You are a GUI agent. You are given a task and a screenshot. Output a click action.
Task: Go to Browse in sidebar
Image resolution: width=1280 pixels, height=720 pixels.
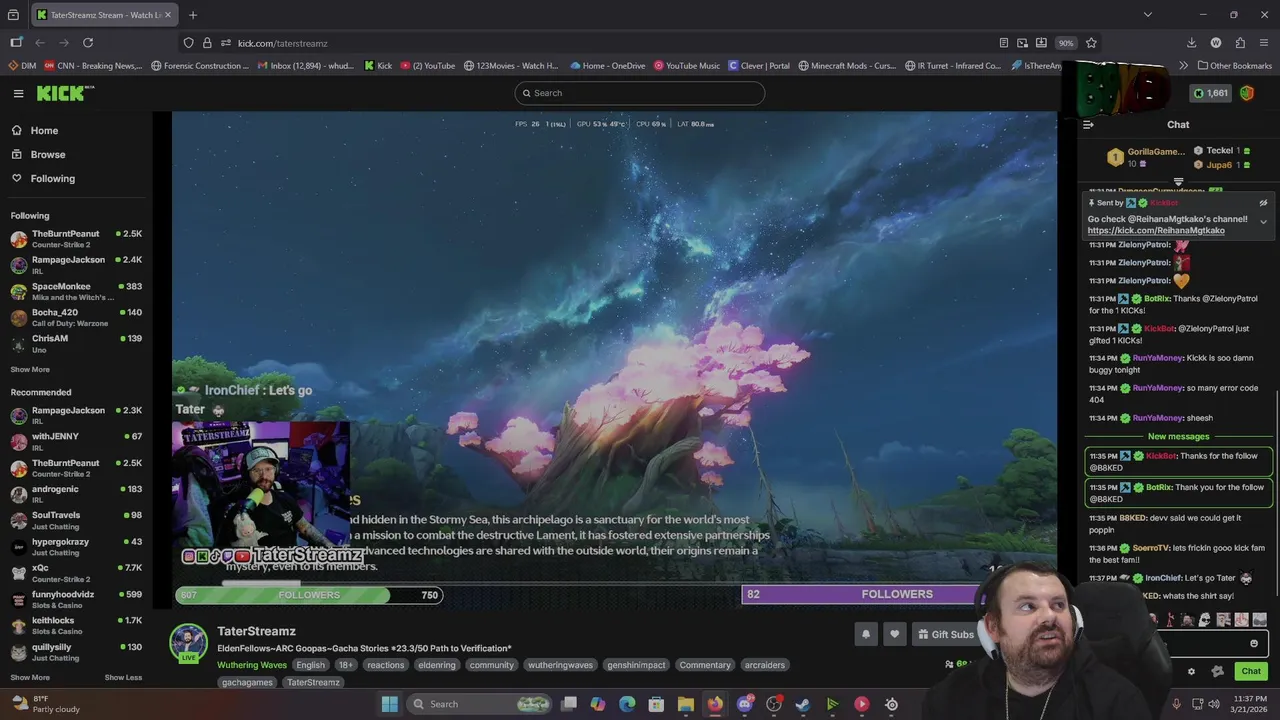(39, 154)
